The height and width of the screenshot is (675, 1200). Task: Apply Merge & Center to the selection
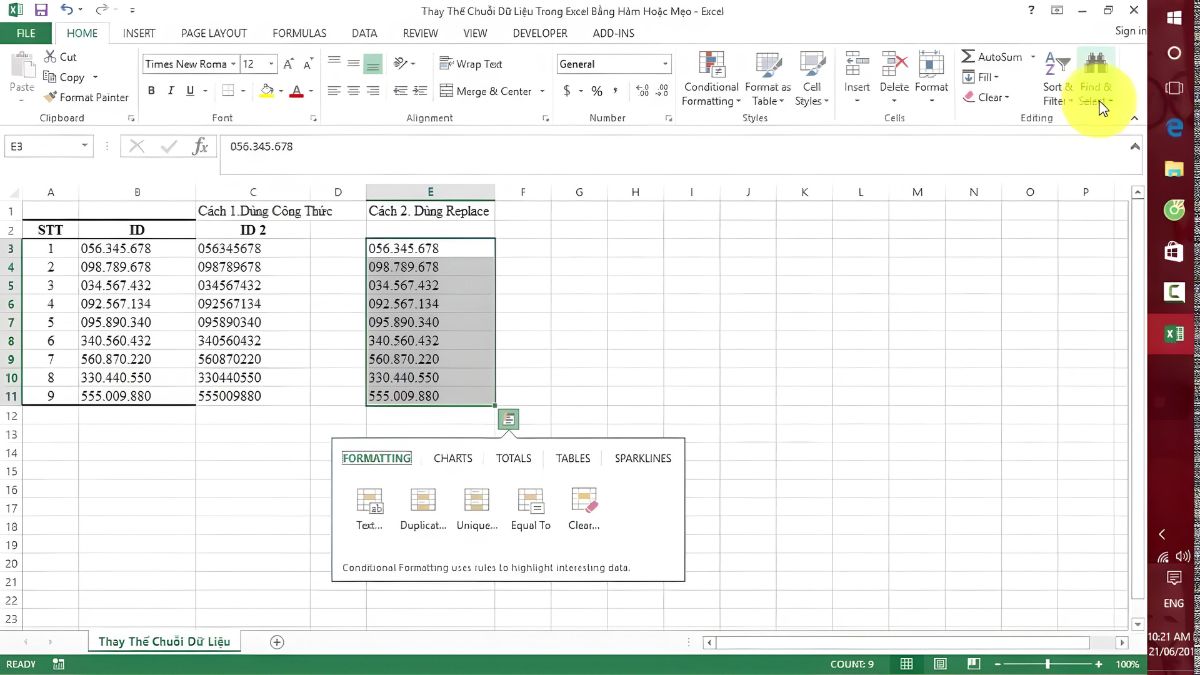488,91
